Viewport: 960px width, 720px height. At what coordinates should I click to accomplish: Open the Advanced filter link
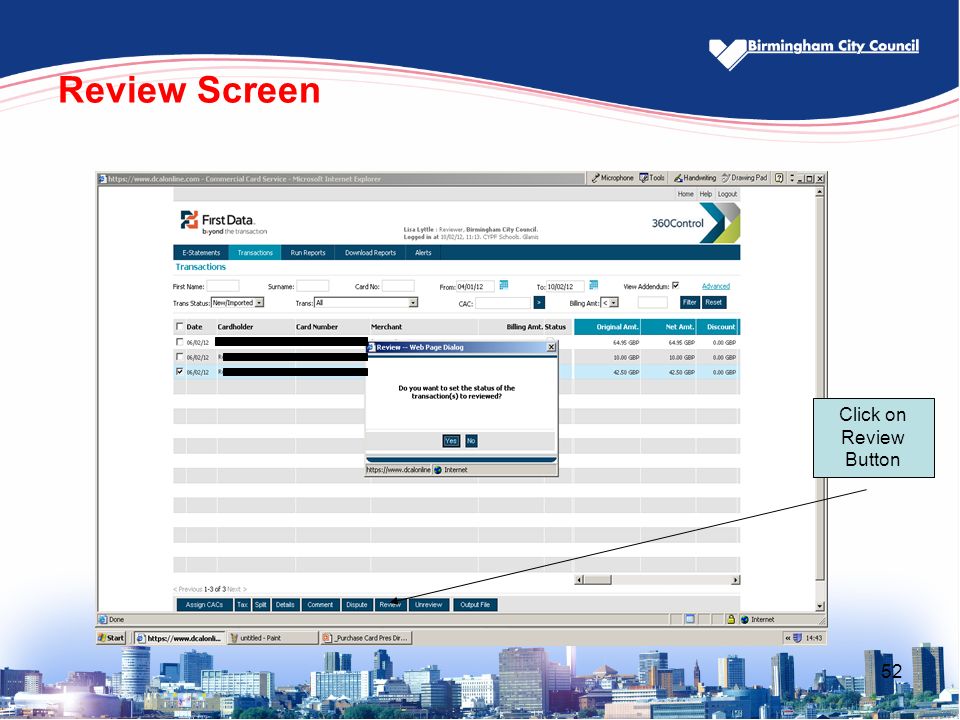tap(716, 286)
